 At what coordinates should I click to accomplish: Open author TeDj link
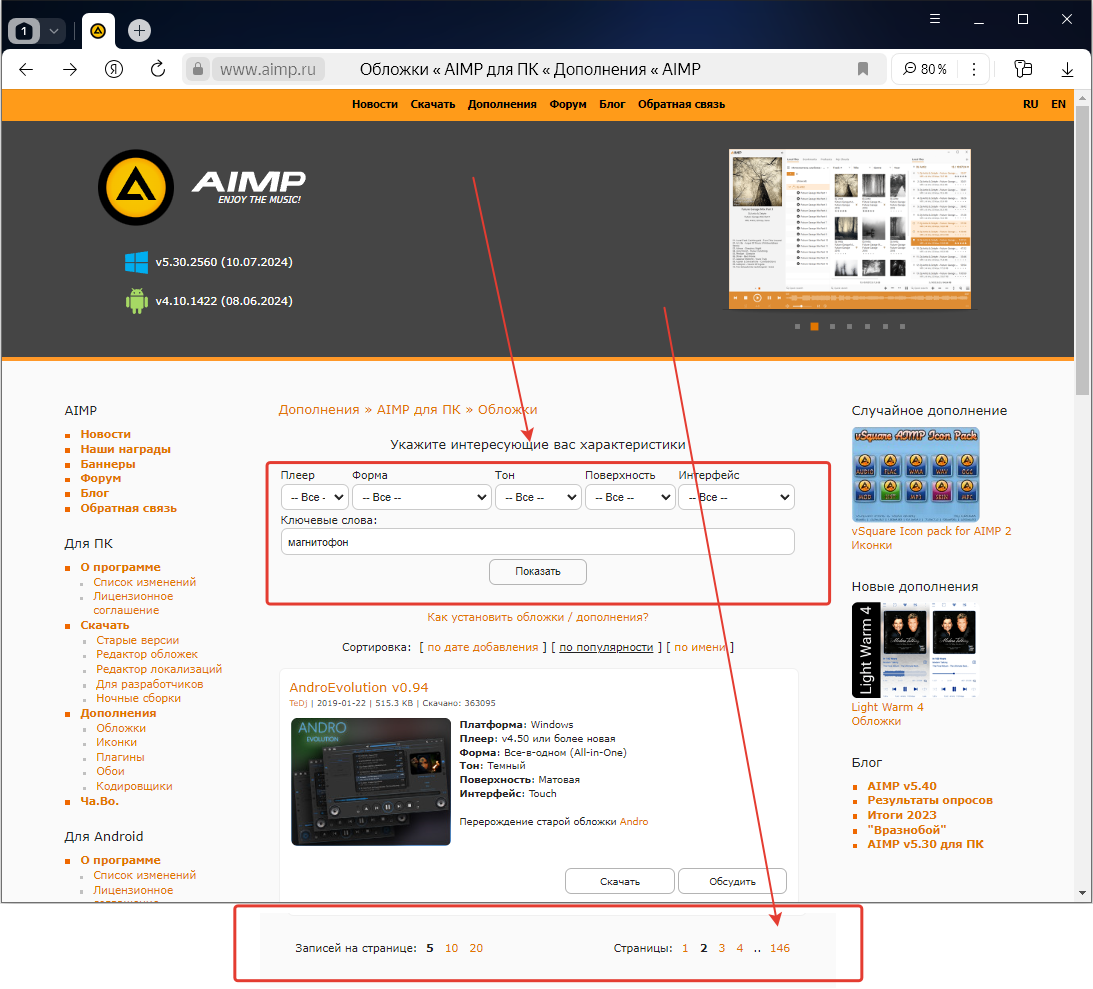point(298,703)
